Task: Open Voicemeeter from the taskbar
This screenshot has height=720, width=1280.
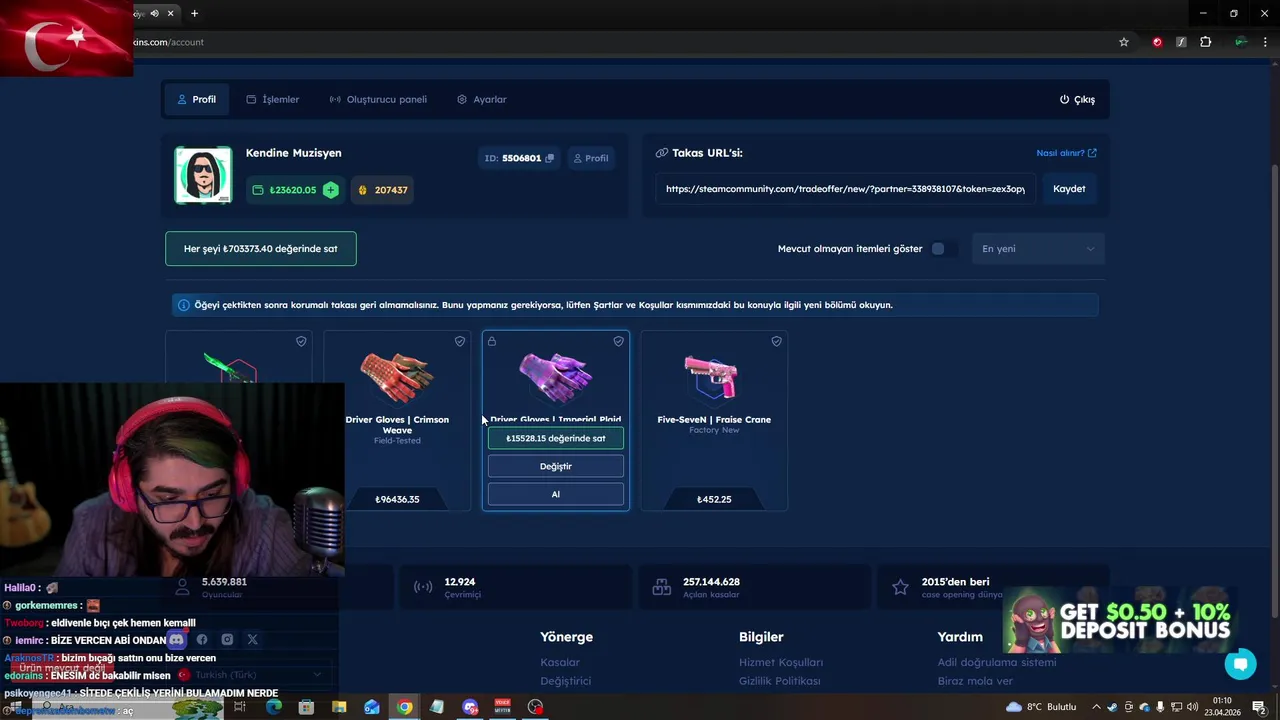Action: pyautogui.click(x=502, y=707)
